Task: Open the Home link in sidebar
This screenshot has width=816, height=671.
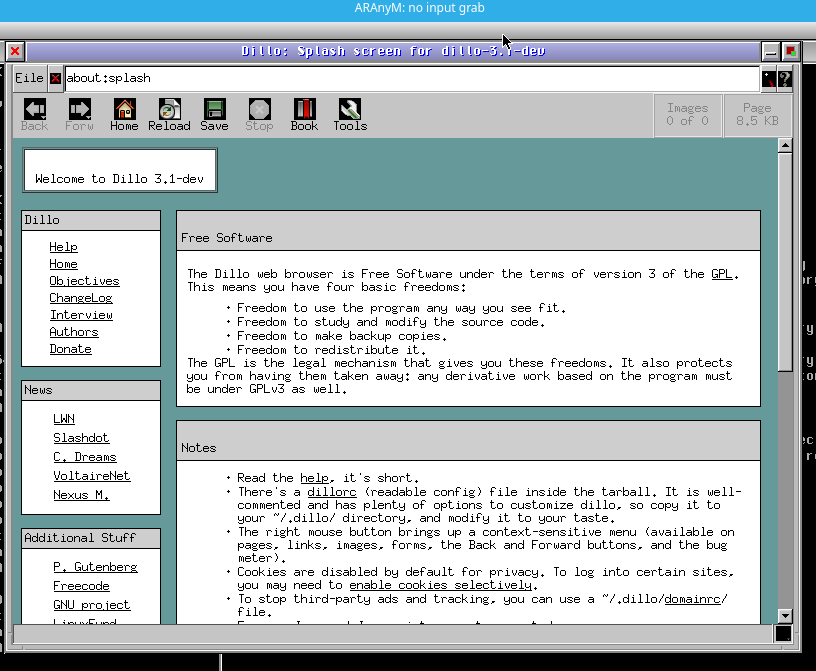Action: coord(63,264)
